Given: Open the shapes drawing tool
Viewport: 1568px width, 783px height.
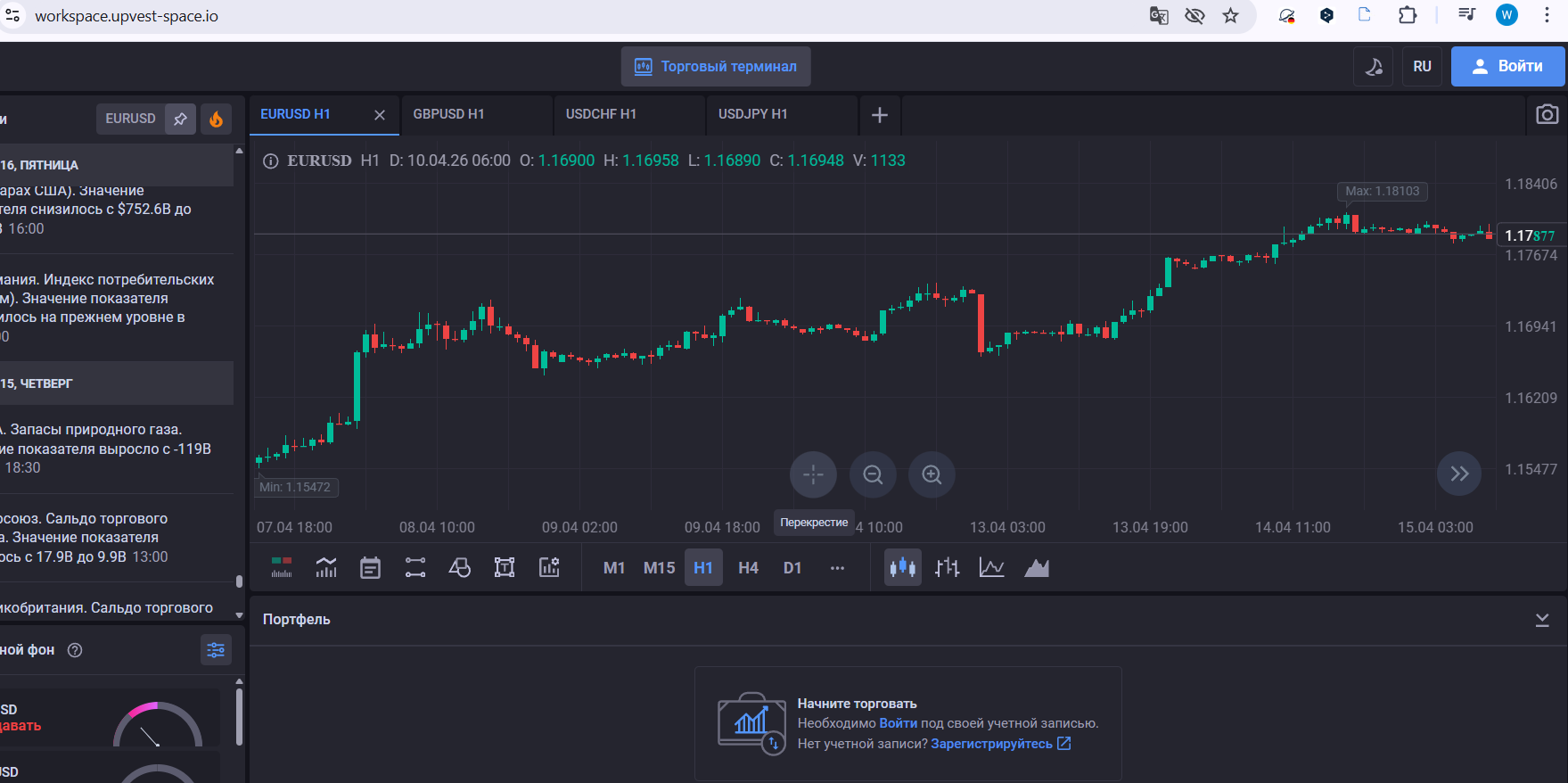Looking at the screenshot, I should (x=460, y=568).
